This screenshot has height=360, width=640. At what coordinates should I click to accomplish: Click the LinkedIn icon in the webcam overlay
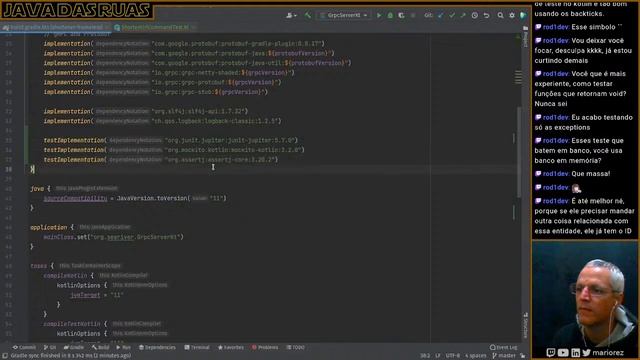pyautogui.click(x=576, y=353)
